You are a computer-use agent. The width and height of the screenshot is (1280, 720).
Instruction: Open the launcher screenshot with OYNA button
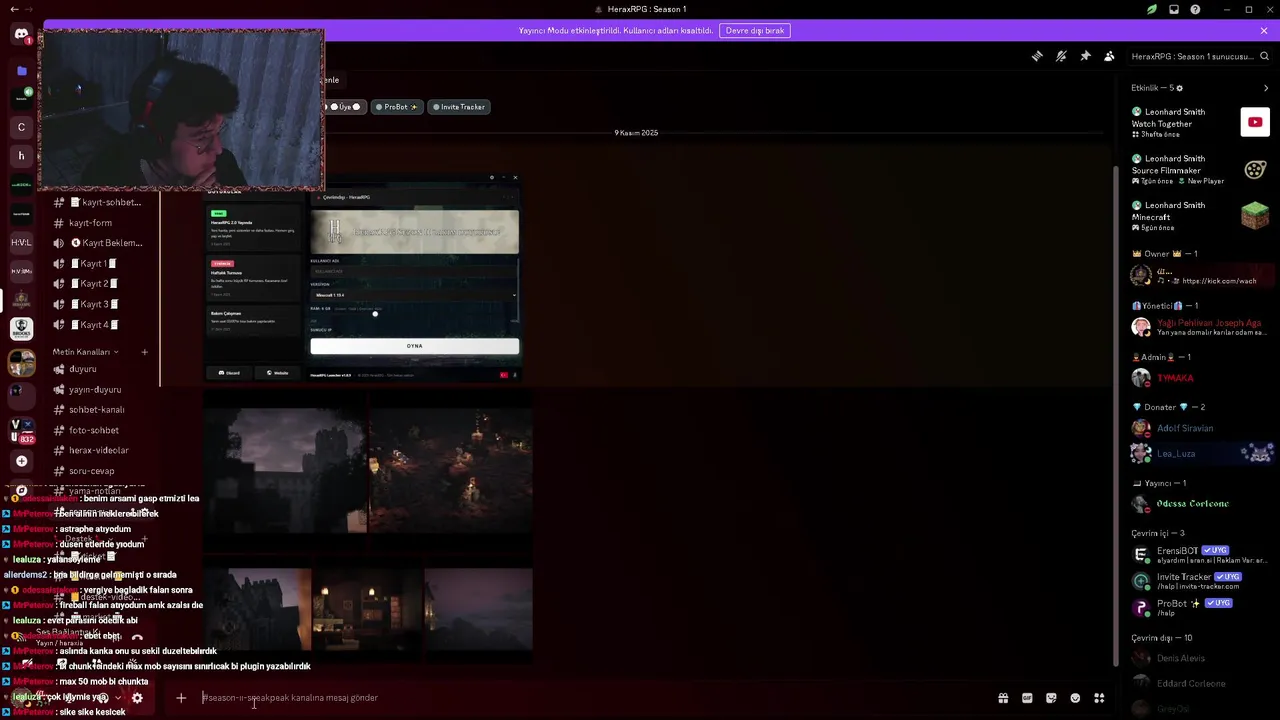pos(362,279)
